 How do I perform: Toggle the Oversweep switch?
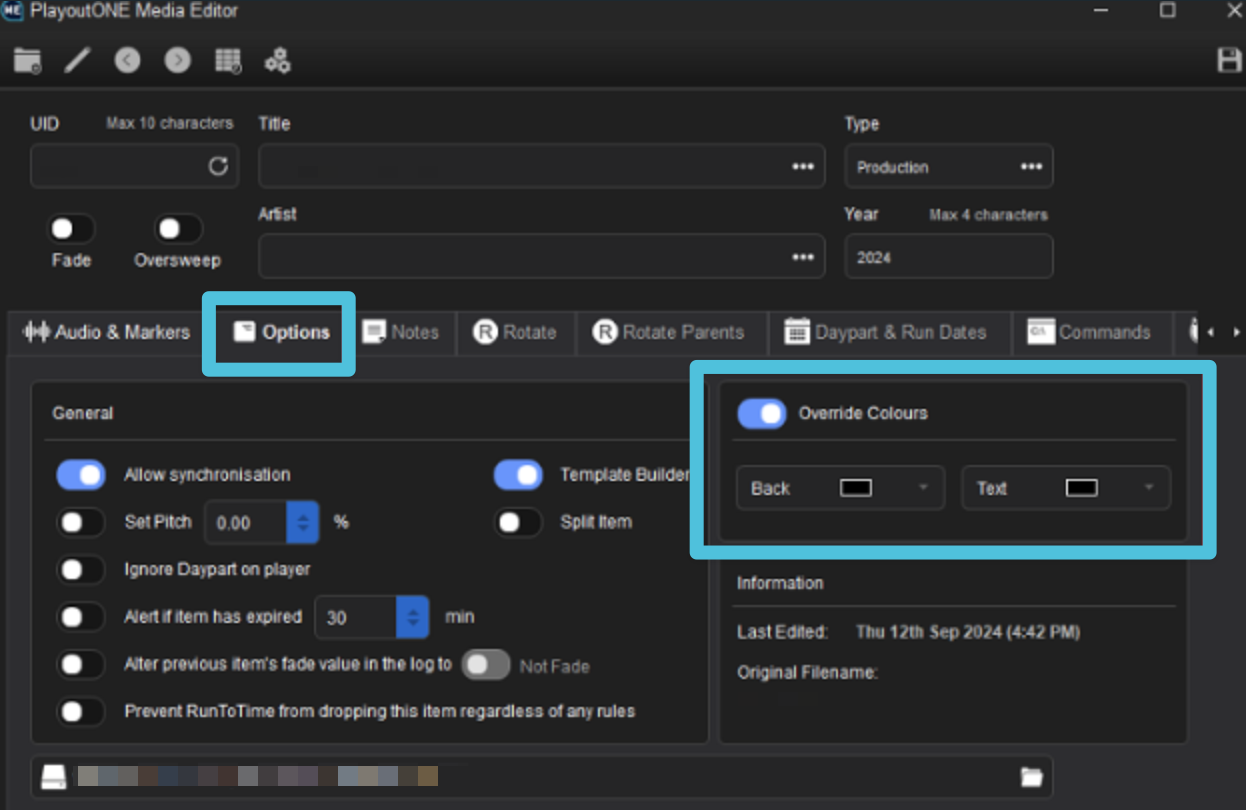click(x=177, y=229)
